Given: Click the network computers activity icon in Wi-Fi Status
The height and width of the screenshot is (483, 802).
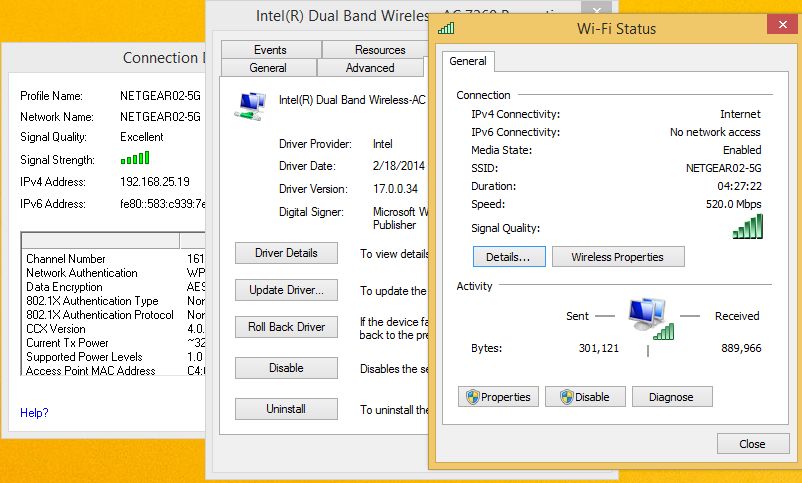Looking at the screenshot, I should [650, 318].
